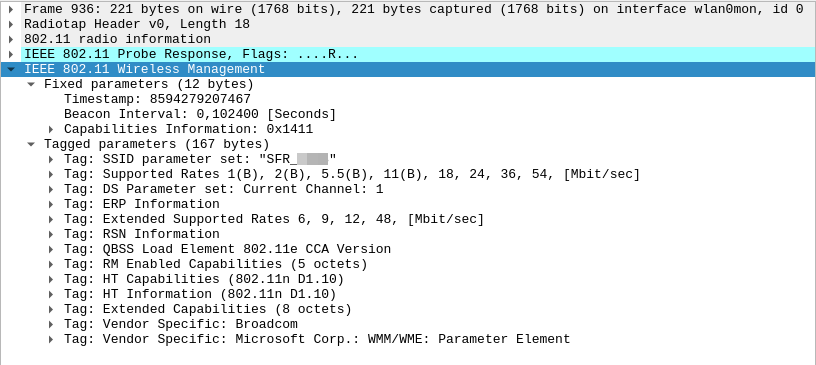This screenshot has width=816, height=365.
Task: Expand the Frame 936 tree row
Action: coord(11,9)
